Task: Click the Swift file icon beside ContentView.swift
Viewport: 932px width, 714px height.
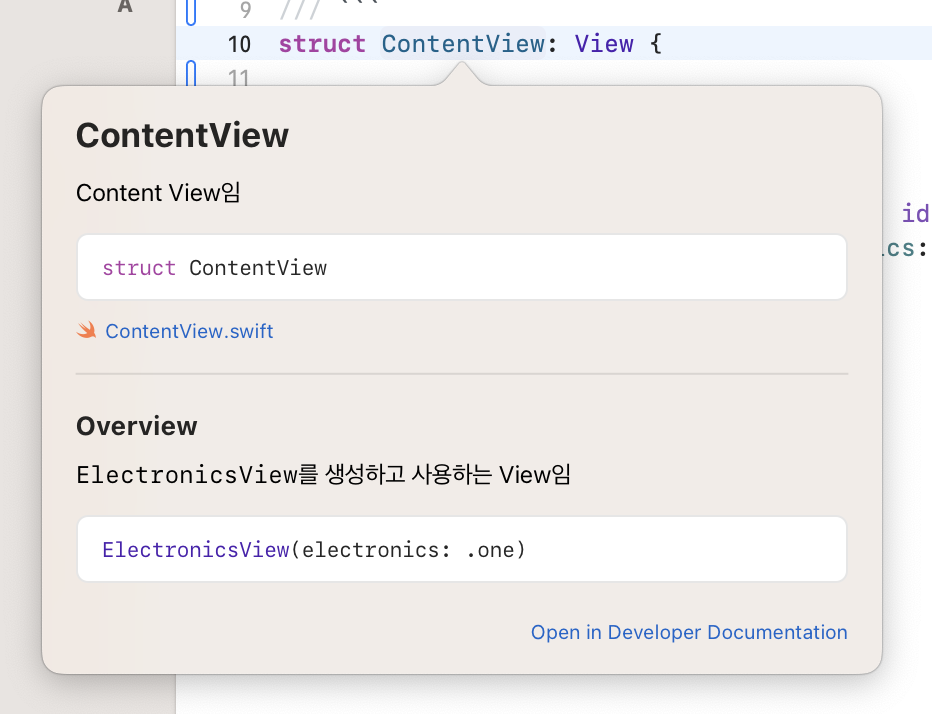Action: coord(87,331)
